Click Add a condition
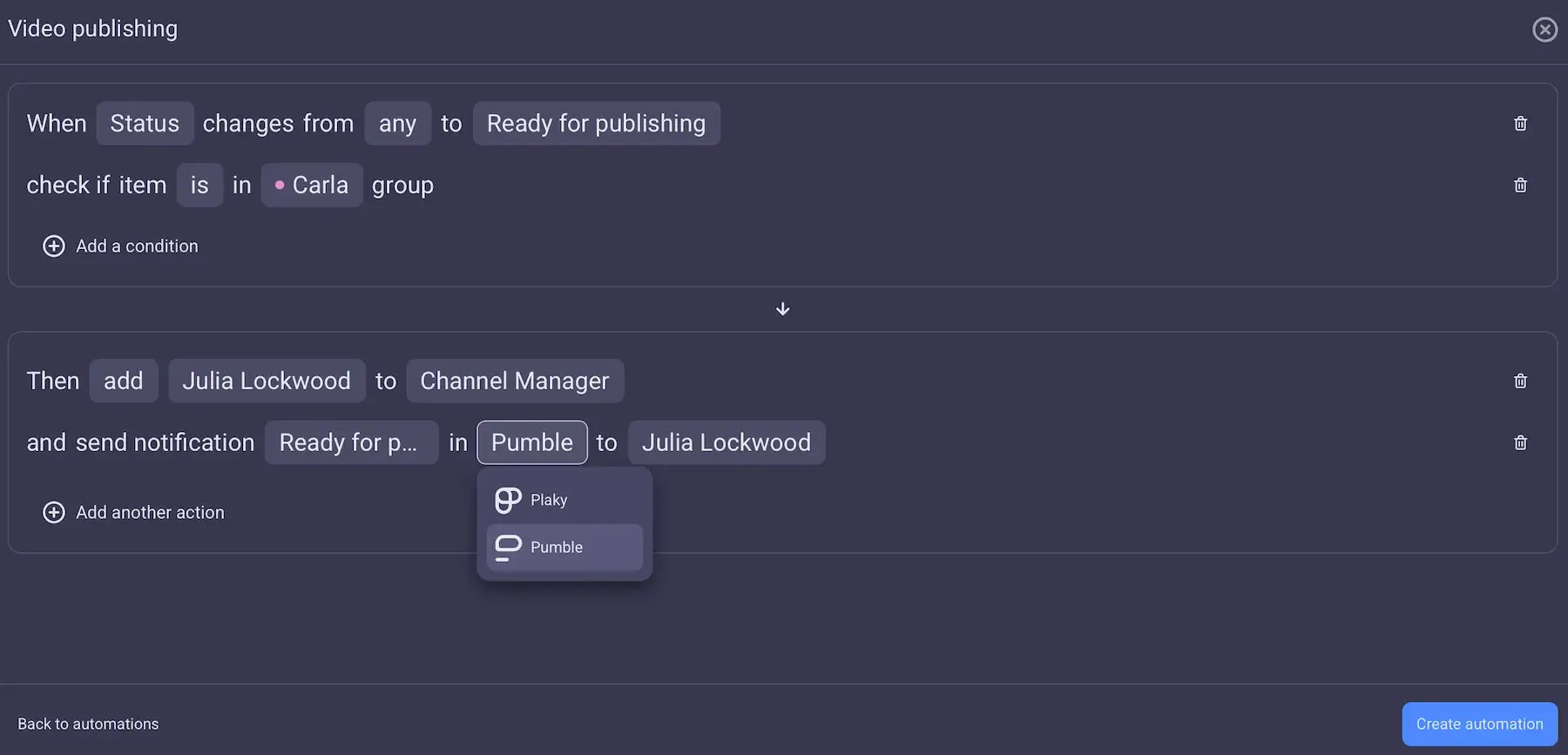 click(120, 246)
